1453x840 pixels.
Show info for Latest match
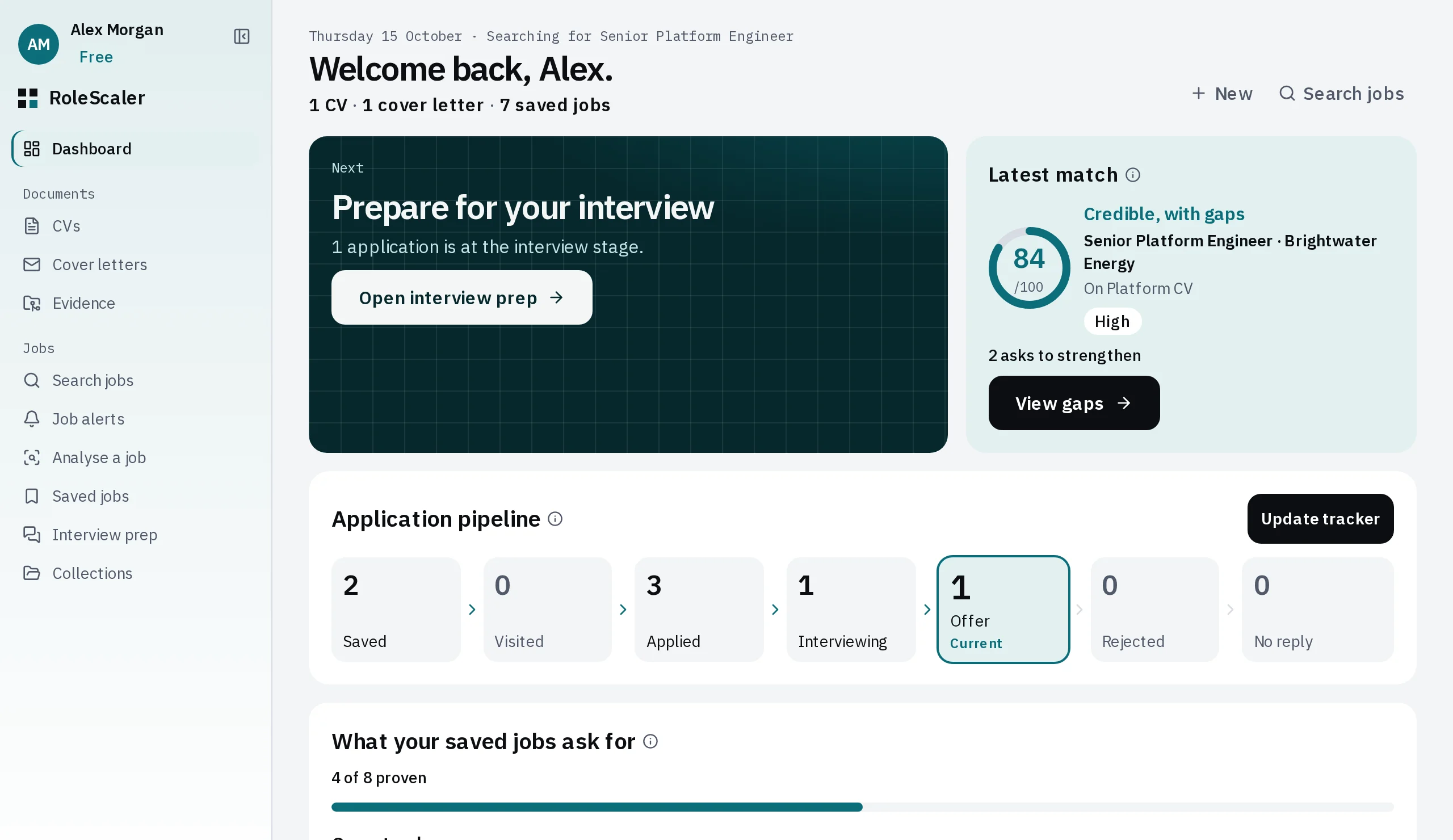[x=1132, y=175]
